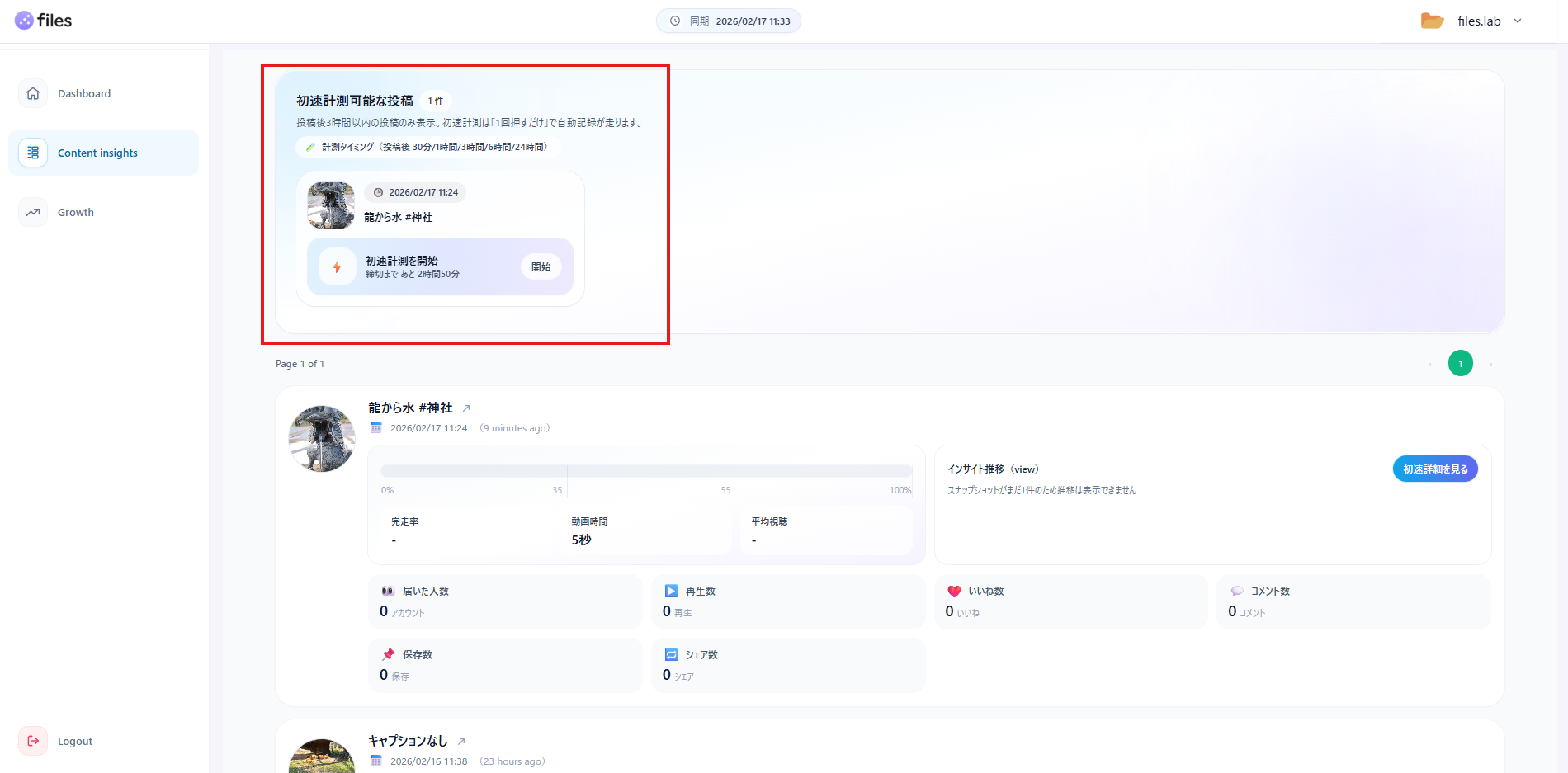Screen dimensions: 1568x773
Task: Go to previous page arrow in pagination
Action: pyautogui.click(x=1430, y=364)
